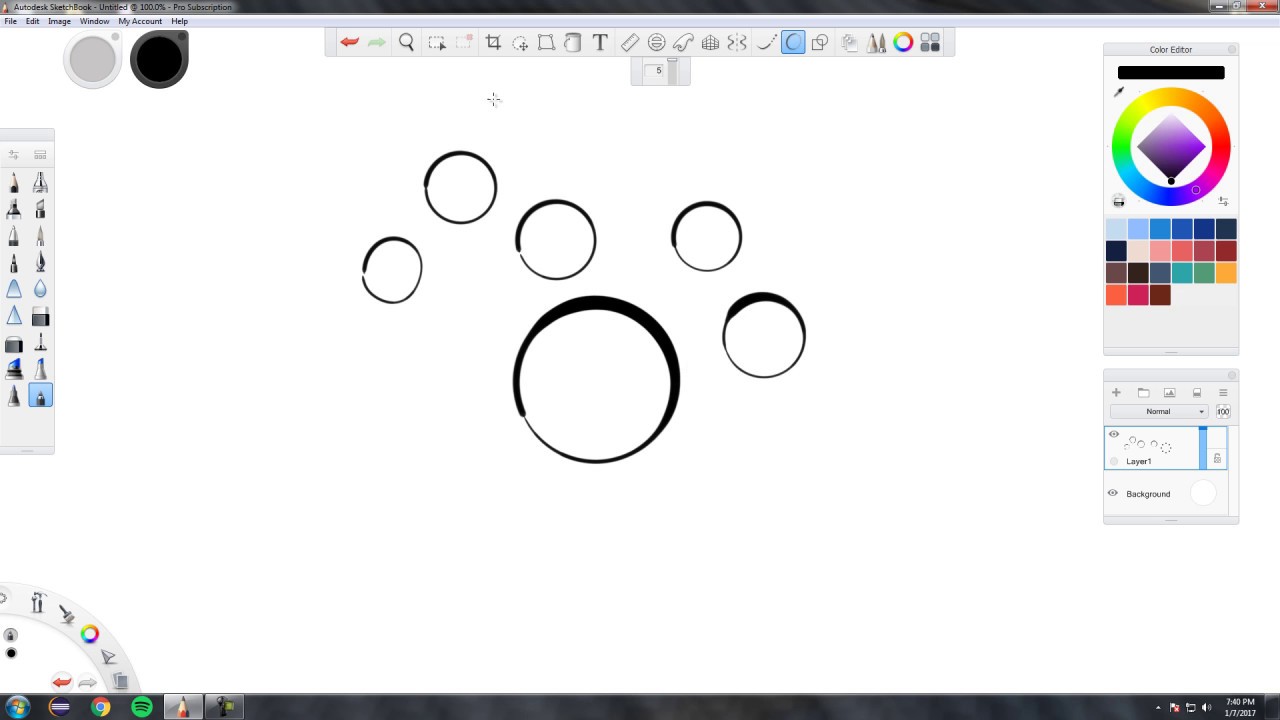The image size is (1280, 720).
Task: Open the Layers panel menu
Action: pyautogui.click(x=1222, y=392)
